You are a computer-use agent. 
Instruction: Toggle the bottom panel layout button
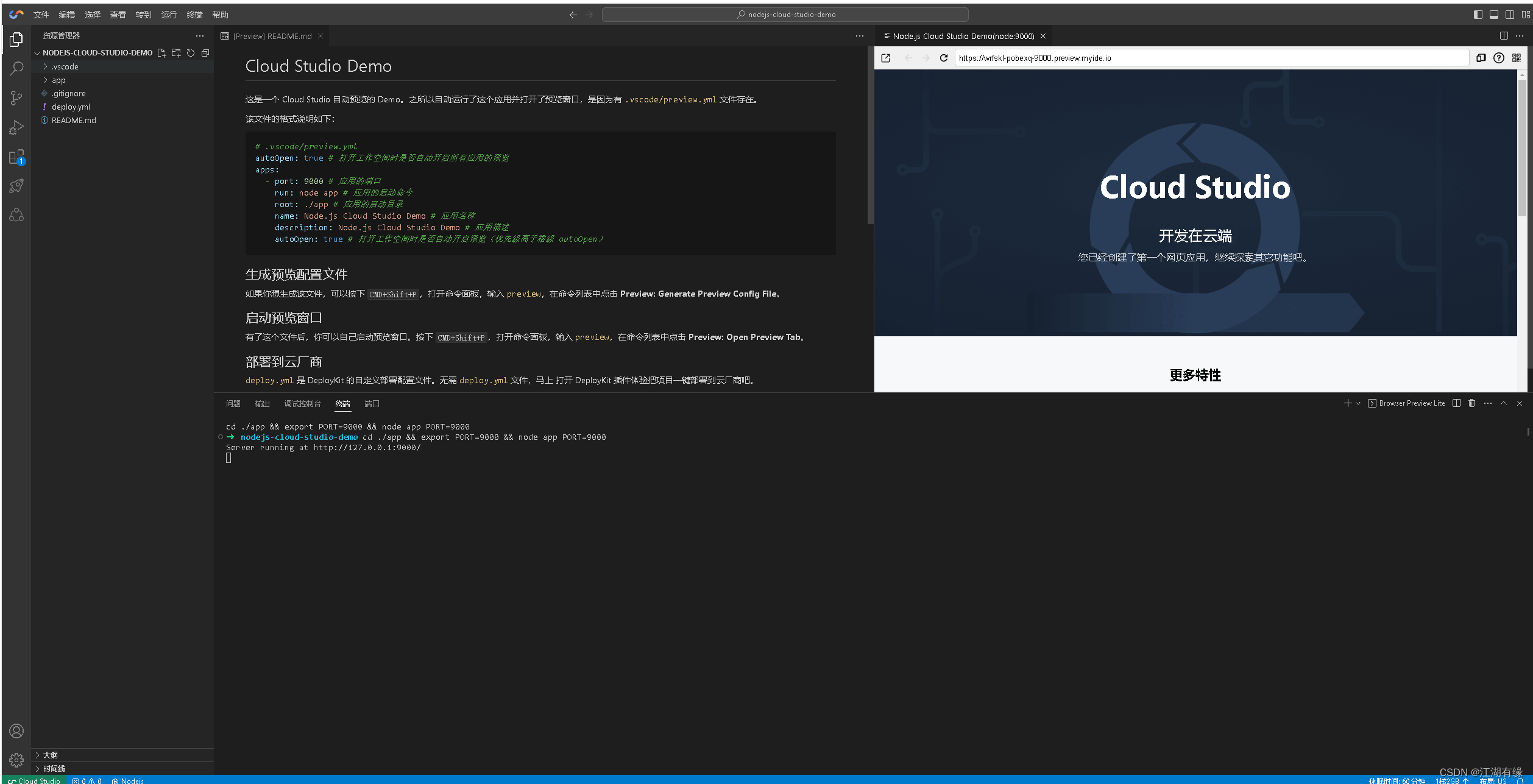point(1493,15)
